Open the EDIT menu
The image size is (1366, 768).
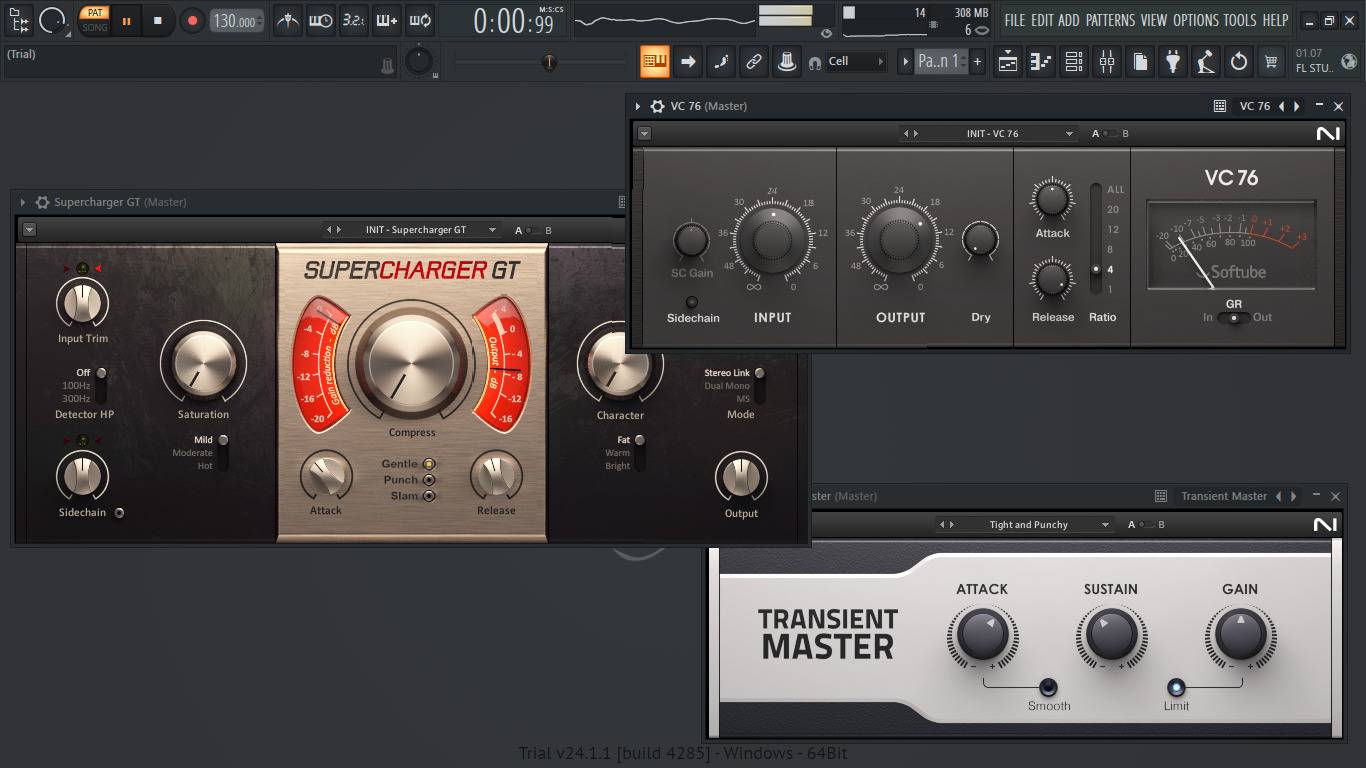coord(1042,20)
